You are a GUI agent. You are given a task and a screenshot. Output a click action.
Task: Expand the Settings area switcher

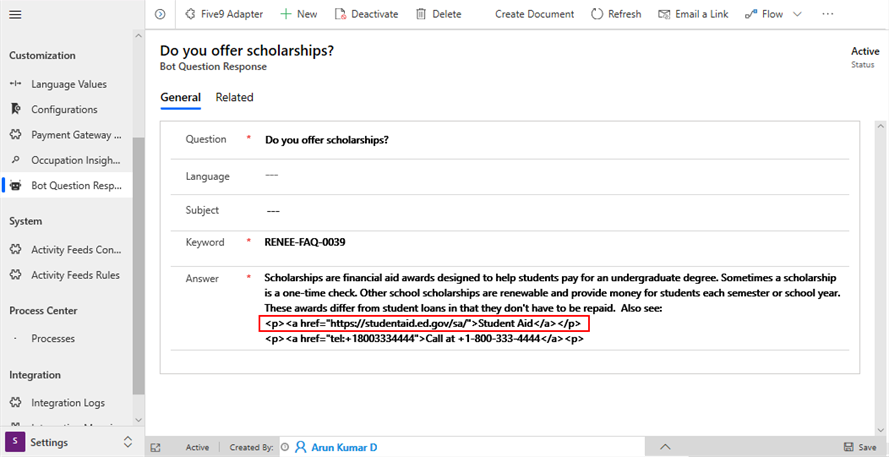[x=127, y=442]
